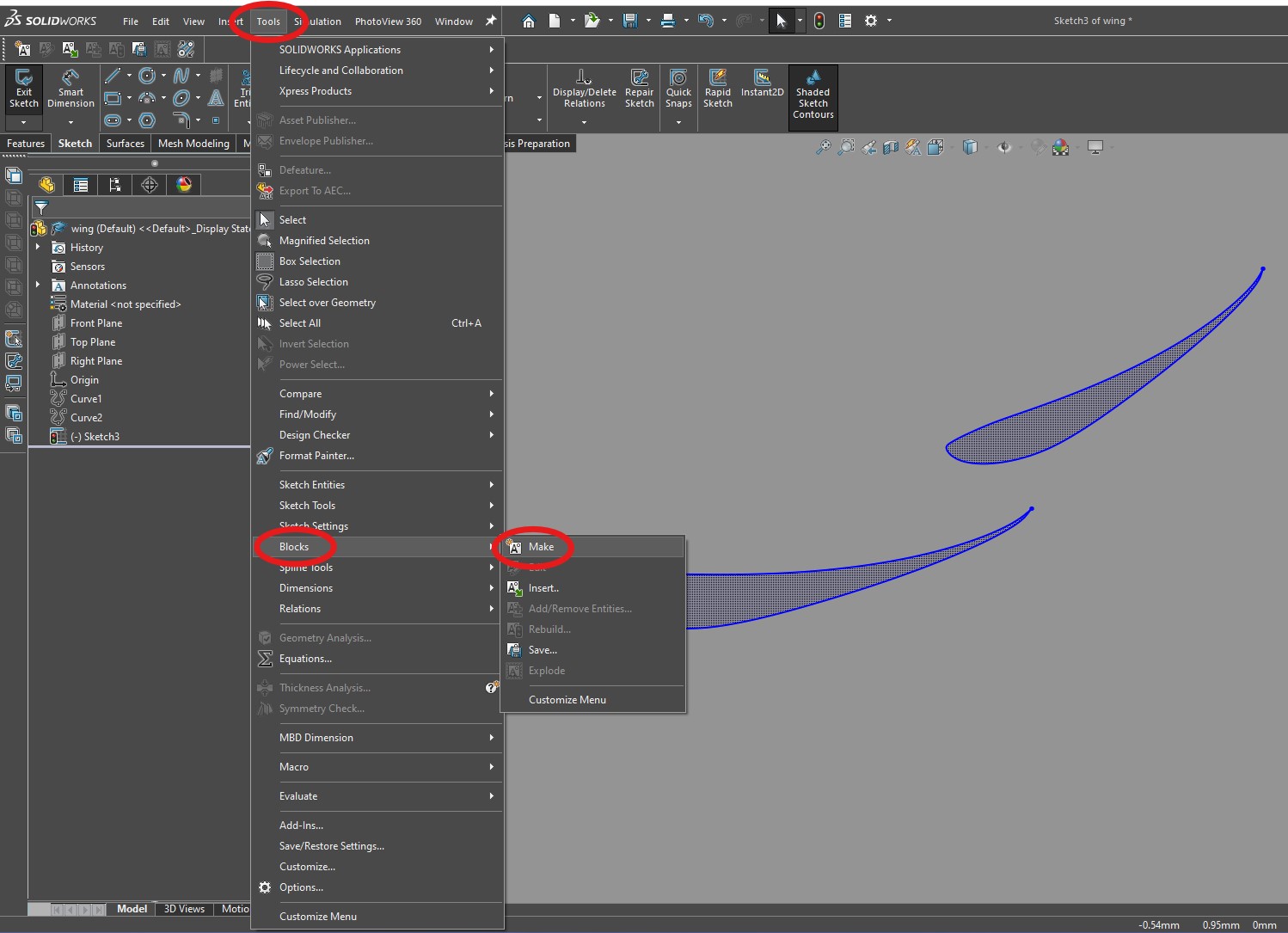Image resolution: width=1288 pixels, height=933 pixels.
Task: Open Options gear in top toolbar
Action: pos(871,21)
